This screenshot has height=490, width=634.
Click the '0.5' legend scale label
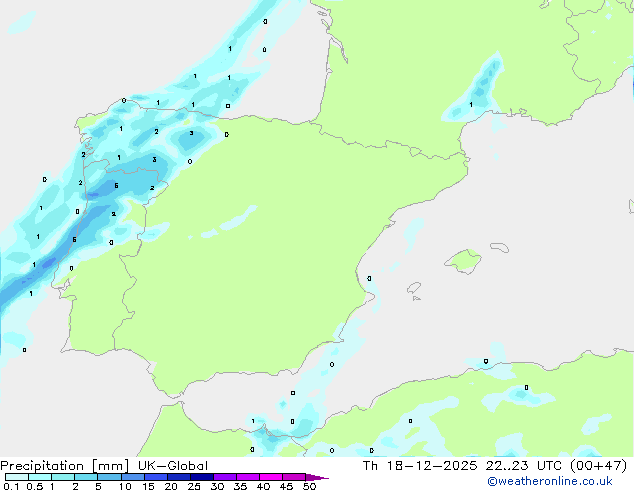[35, 486]
